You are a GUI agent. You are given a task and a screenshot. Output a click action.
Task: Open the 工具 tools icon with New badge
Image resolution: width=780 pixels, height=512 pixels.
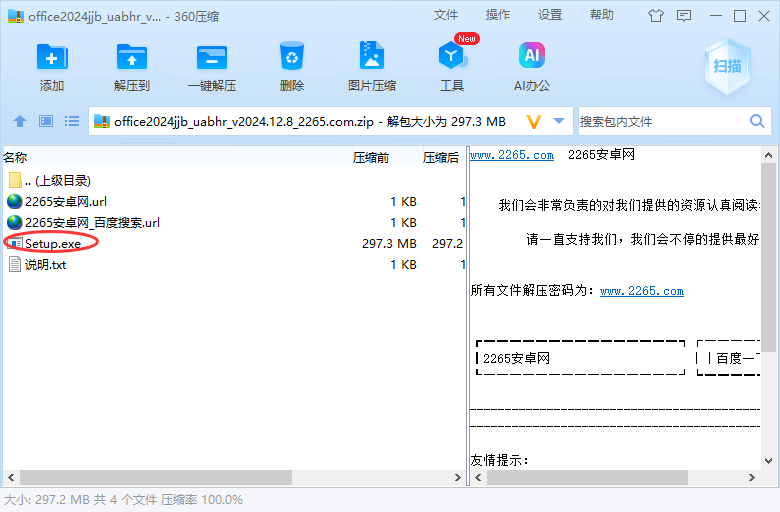click(x=452, y=55)
